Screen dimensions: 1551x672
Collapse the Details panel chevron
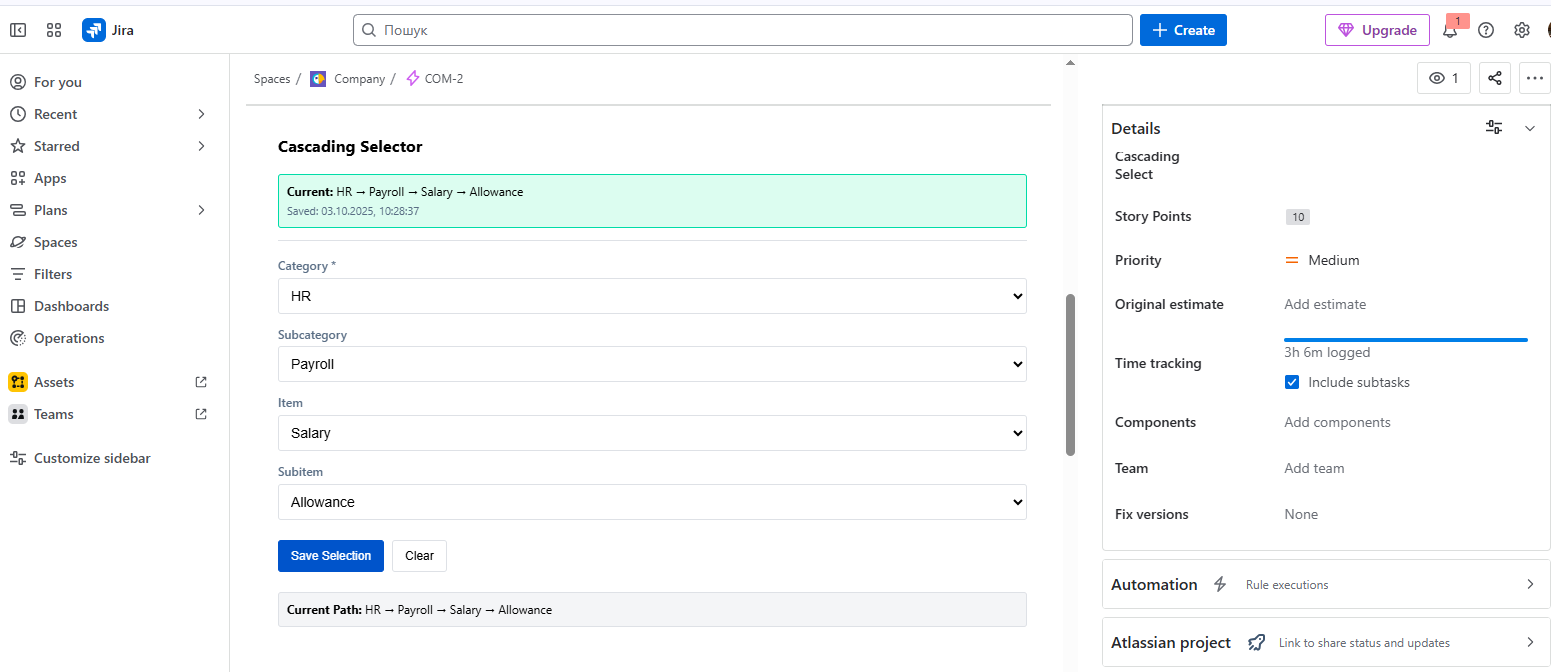pyautogui.click(x=1529, y=128)
